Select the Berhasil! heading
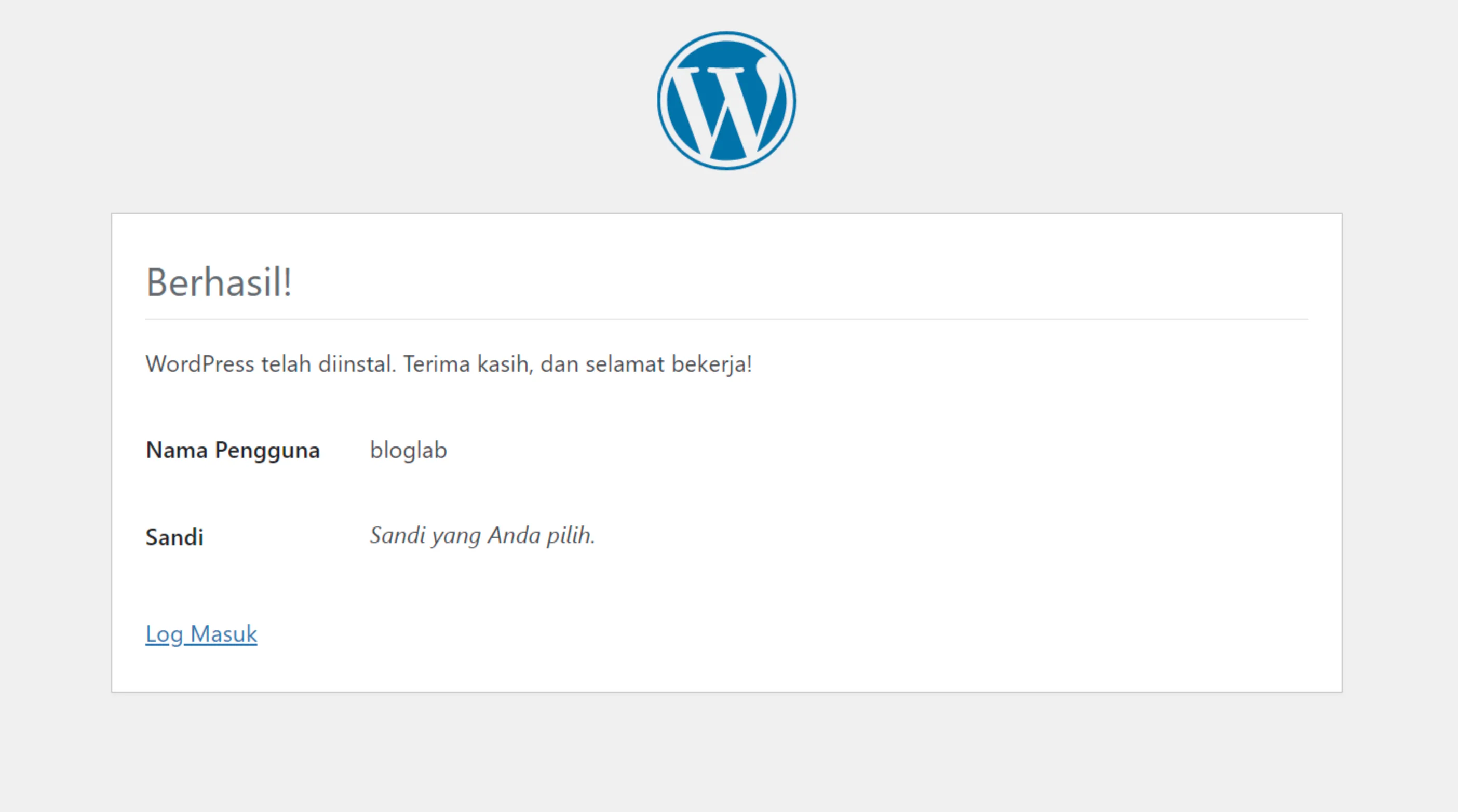The width and height of the screenshot is (1458, 812). (219, 282)
